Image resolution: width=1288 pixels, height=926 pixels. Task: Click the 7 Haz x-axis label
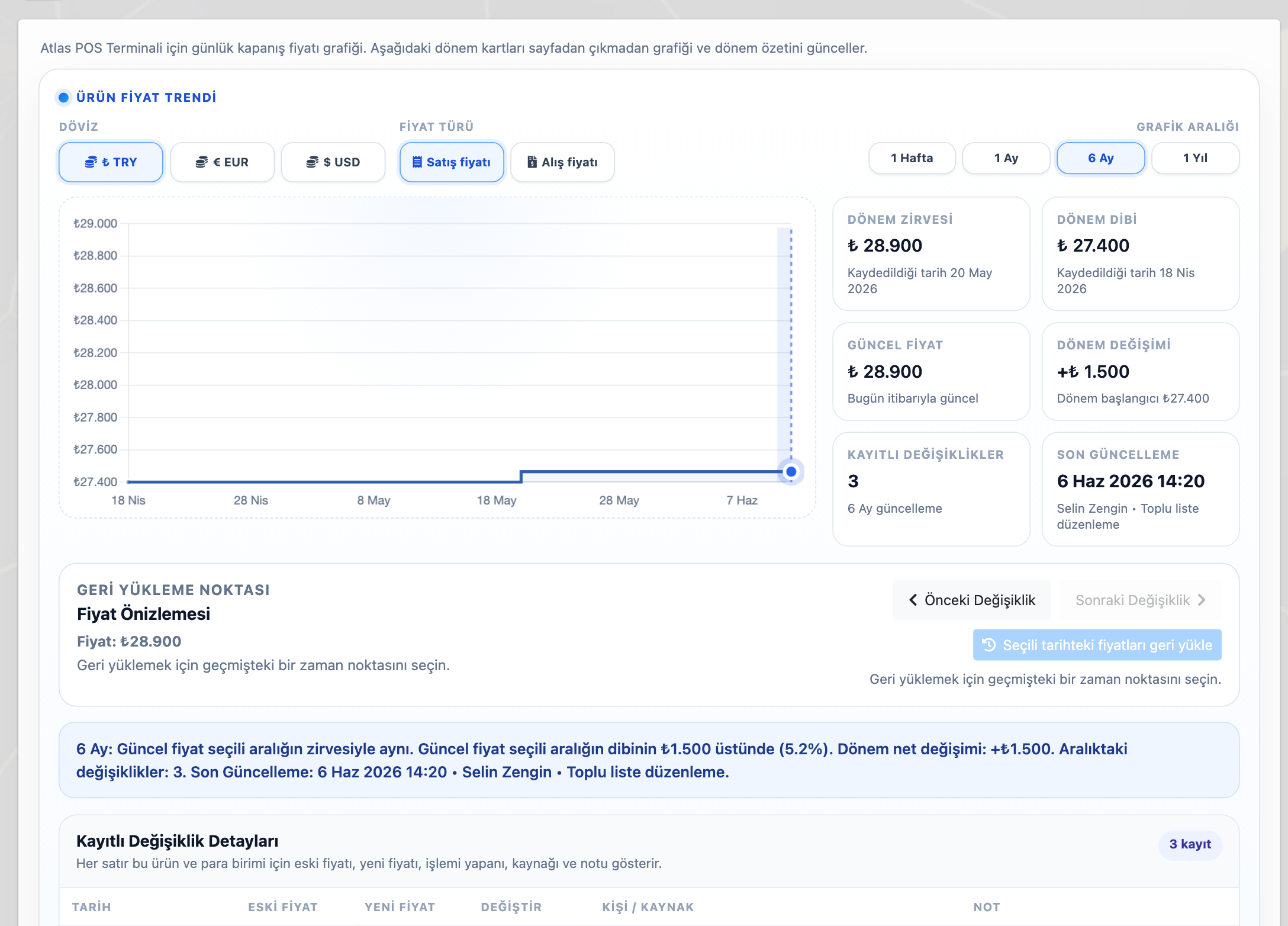point(742,500)
